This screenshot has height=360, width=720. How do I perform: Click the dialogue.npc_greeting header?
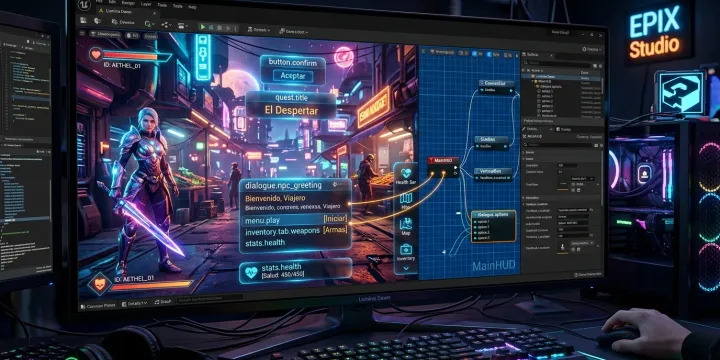(295, 186)
